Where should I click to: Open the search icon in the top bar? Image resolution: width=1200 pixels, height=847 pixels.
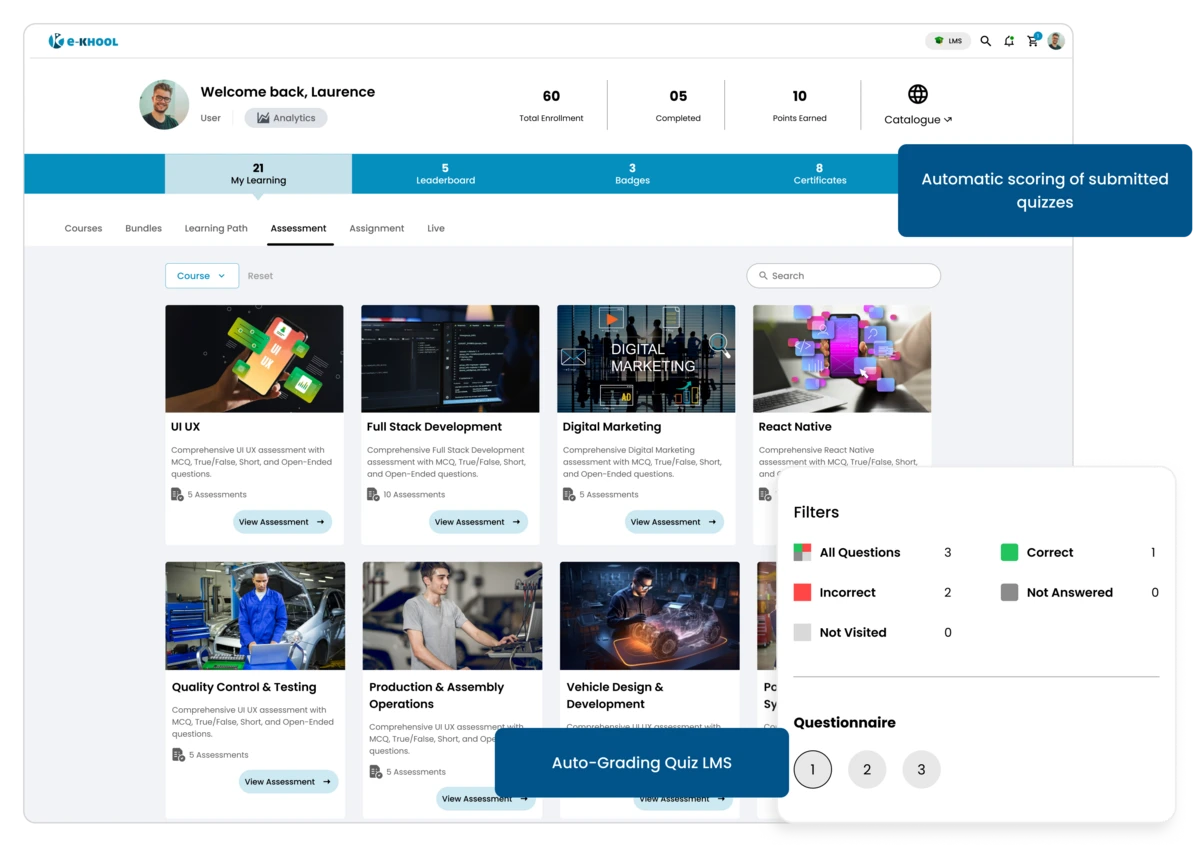pos(985,41)
